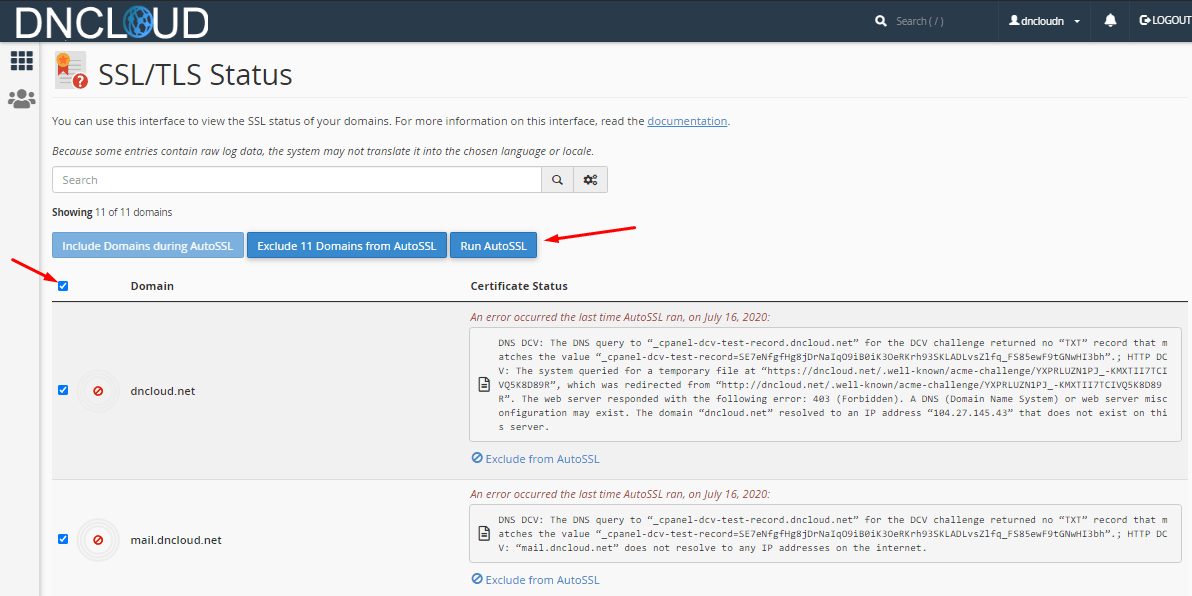Click the mail.dncloud.net error log text box

coord(825,533)
